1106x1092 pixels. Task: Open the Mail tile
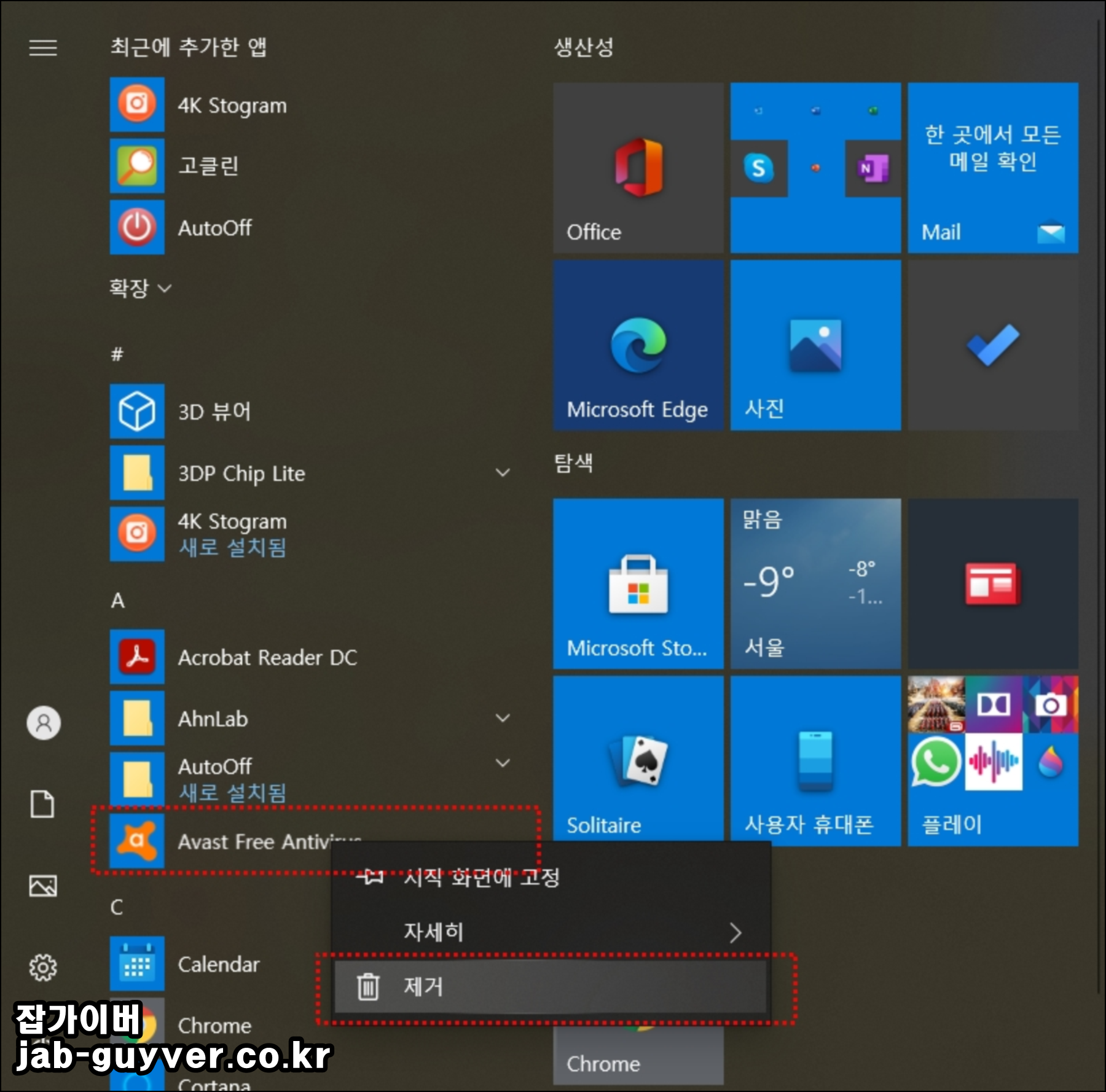coord(993,168)
